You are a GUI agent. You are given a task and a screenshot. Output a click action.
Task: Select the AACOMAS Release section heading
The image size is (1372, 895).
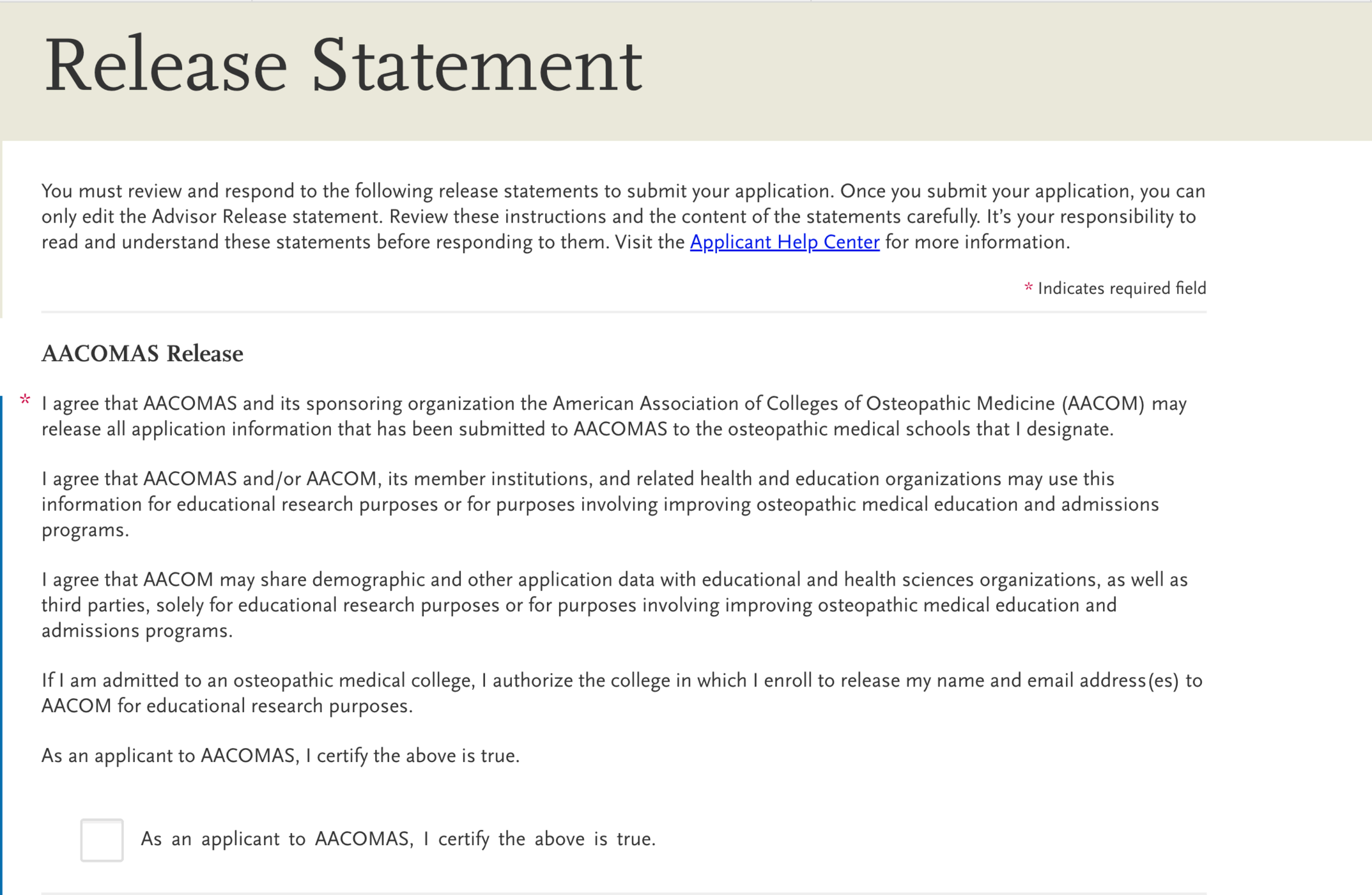pos(142,354)
